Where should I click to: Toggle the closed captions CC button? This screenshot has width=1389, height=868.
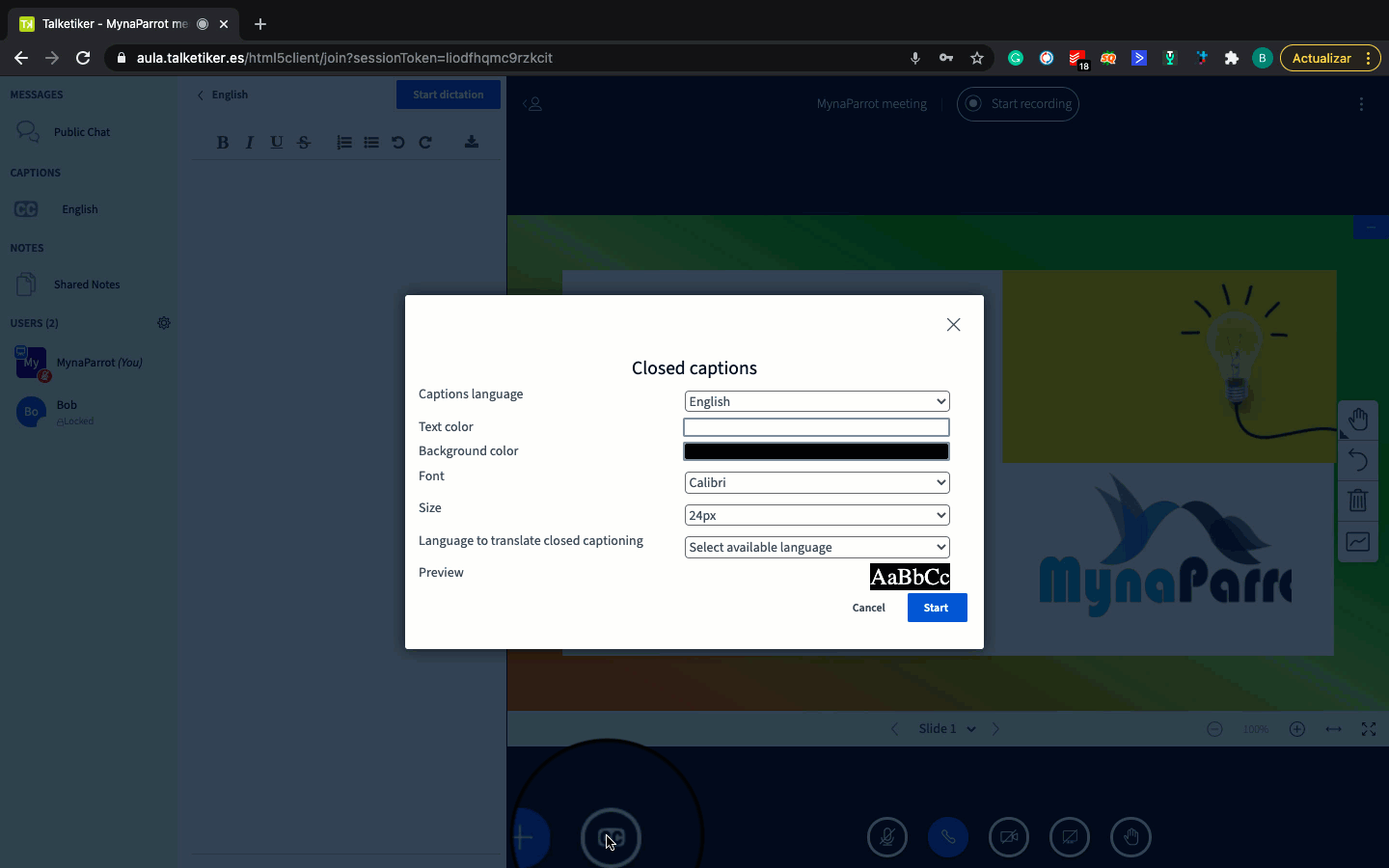click(611, 837)
